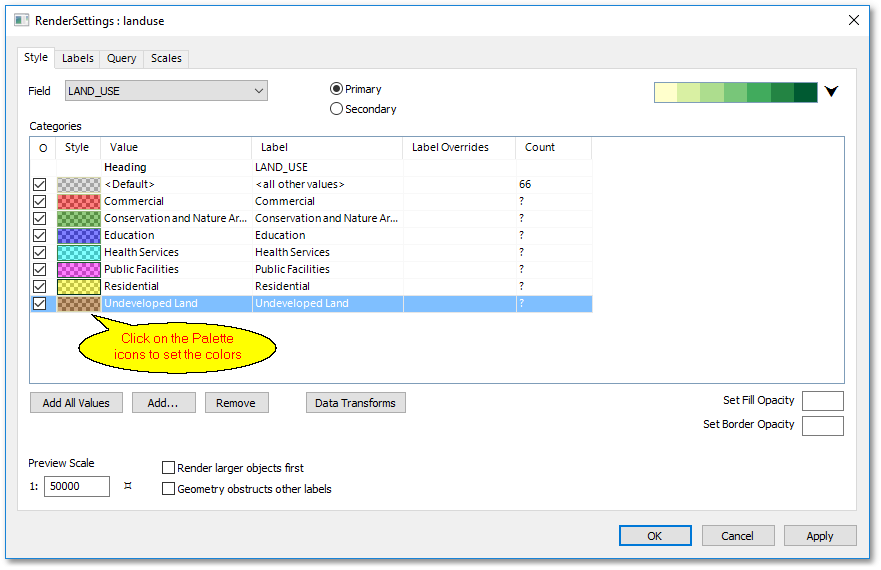Screen dimensions: 881x570
Task: Expand the color ramp dropdown arrow
Action: point(832,91)
